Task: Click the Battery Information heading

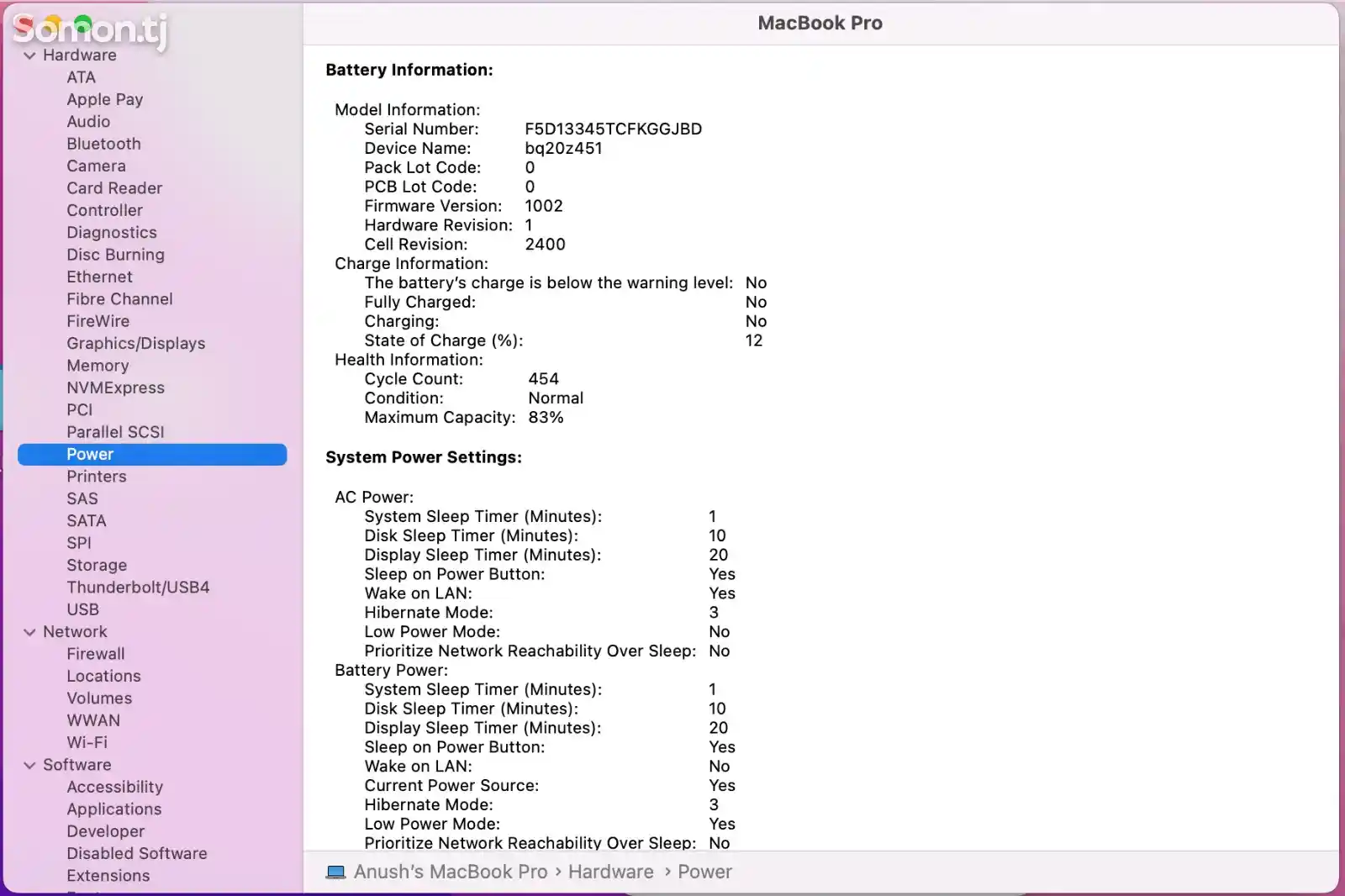Action: click(409, 71)
